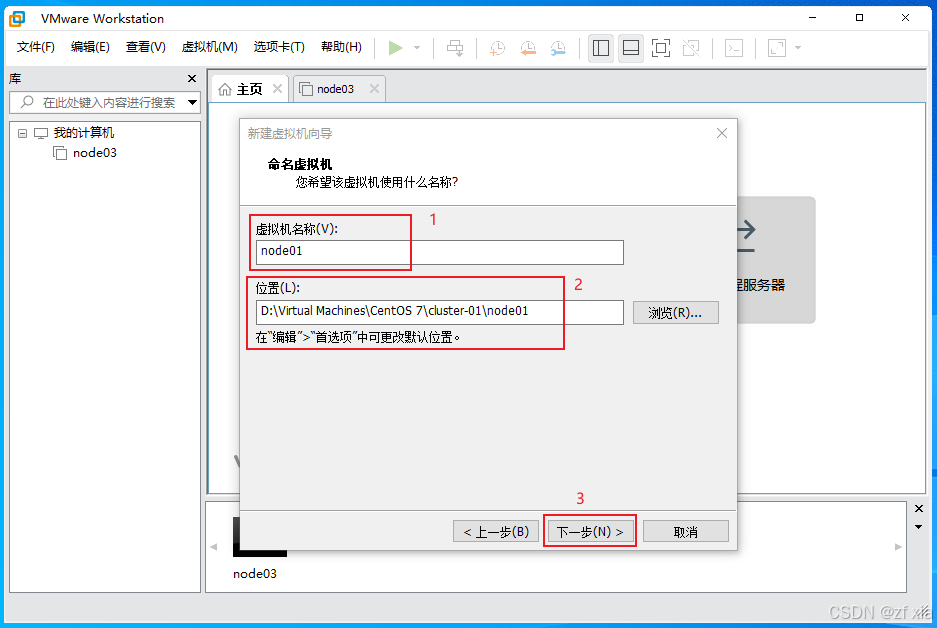Toggle the thumbnail bar view icon

pos(631,48)
